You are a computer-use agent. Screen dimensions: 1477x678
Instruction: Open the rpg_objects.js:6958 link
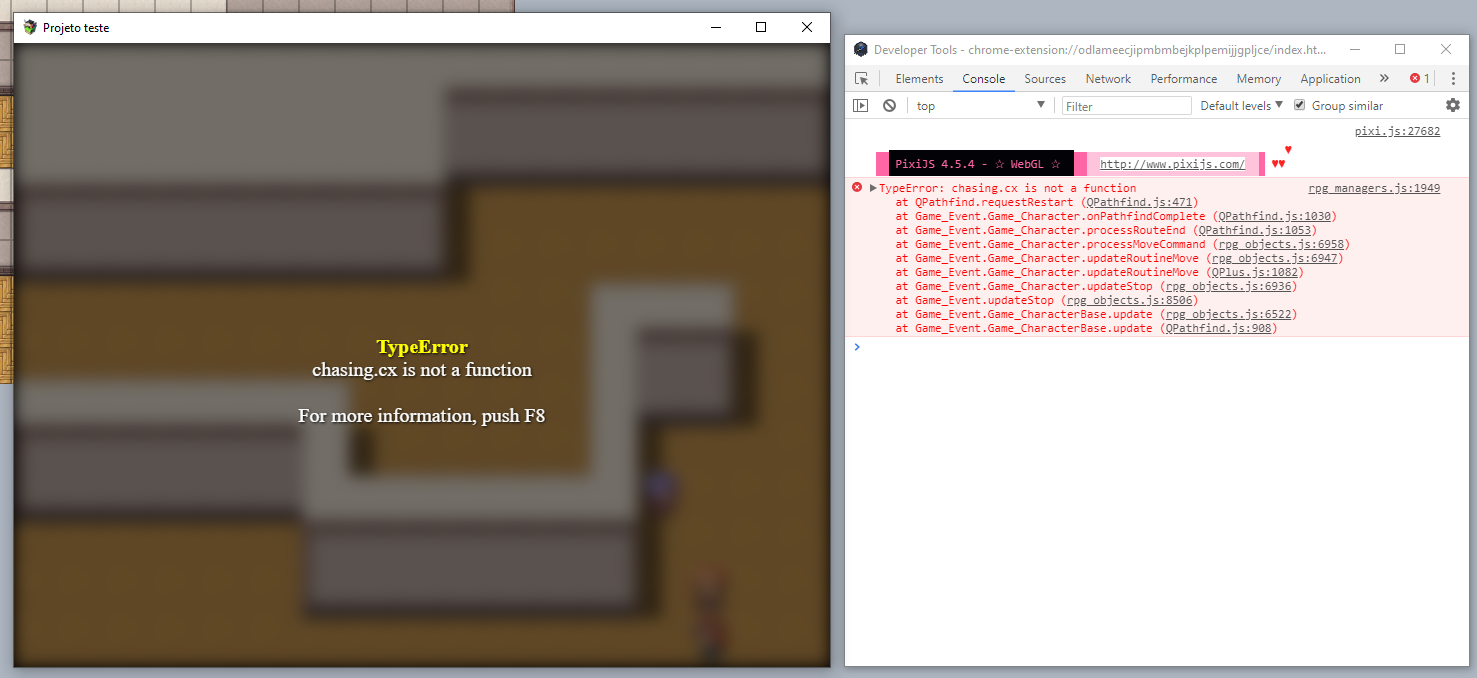coord(1279,244)
